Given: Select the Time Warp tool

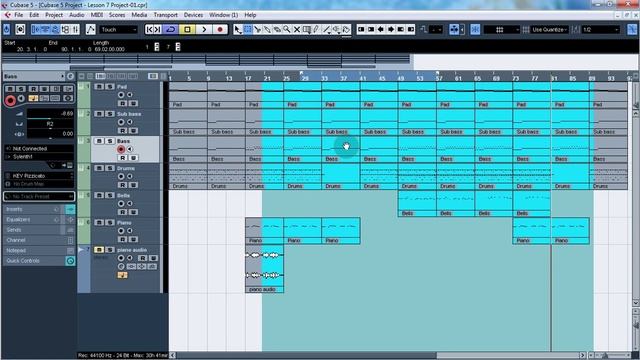Looking at the screenshot, I should tap(307, 29).
